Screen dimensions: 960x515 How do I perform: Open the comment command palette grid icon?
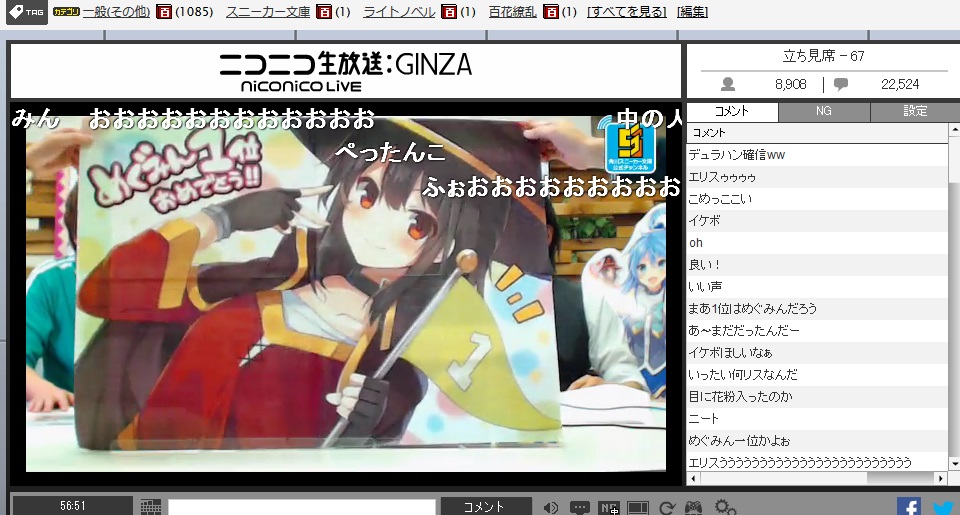[151, 507]
